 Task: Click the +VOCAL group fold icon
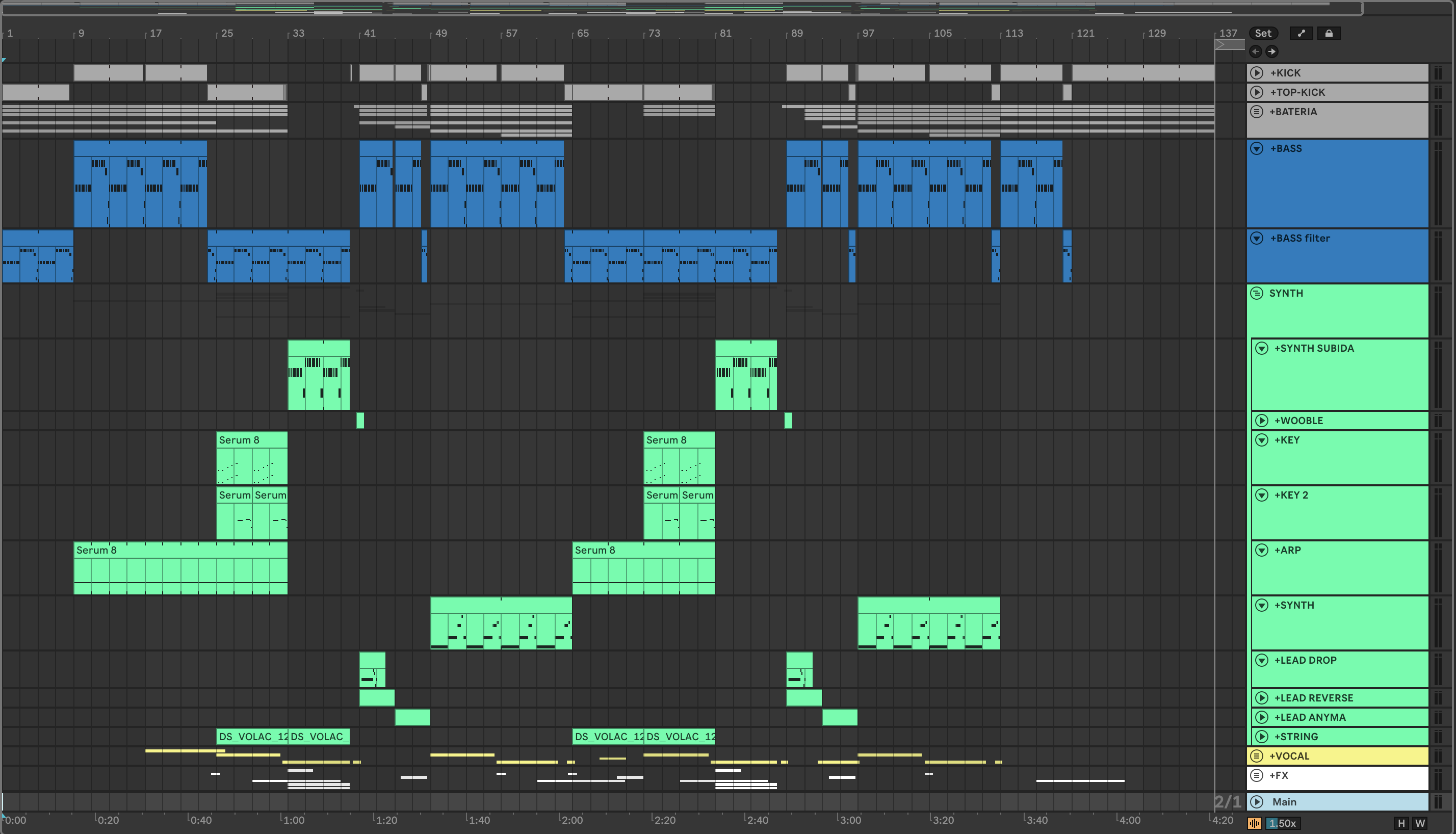[1257, 756]
